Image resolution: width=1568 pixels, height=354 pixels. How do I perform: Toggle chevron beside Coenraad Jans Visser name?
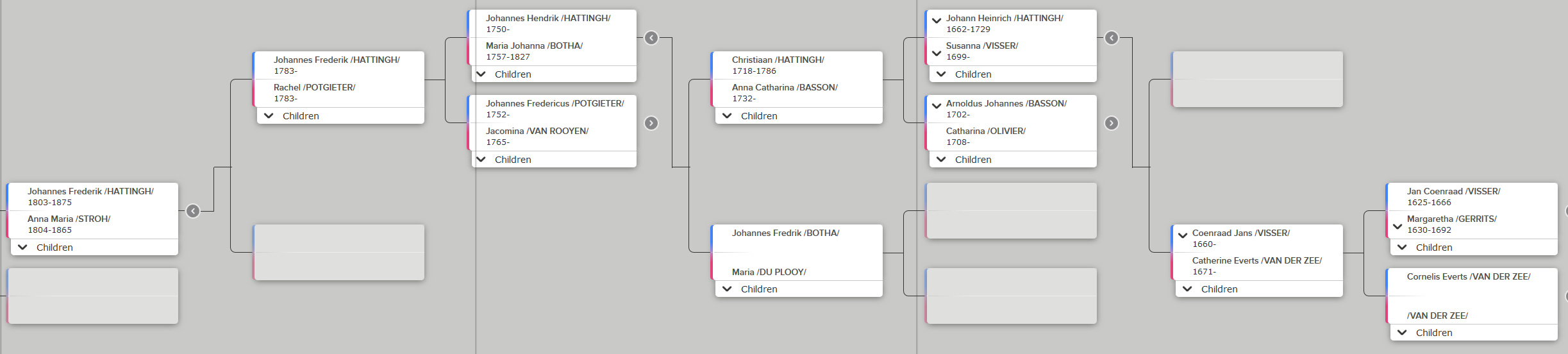tap(1183, 235)
